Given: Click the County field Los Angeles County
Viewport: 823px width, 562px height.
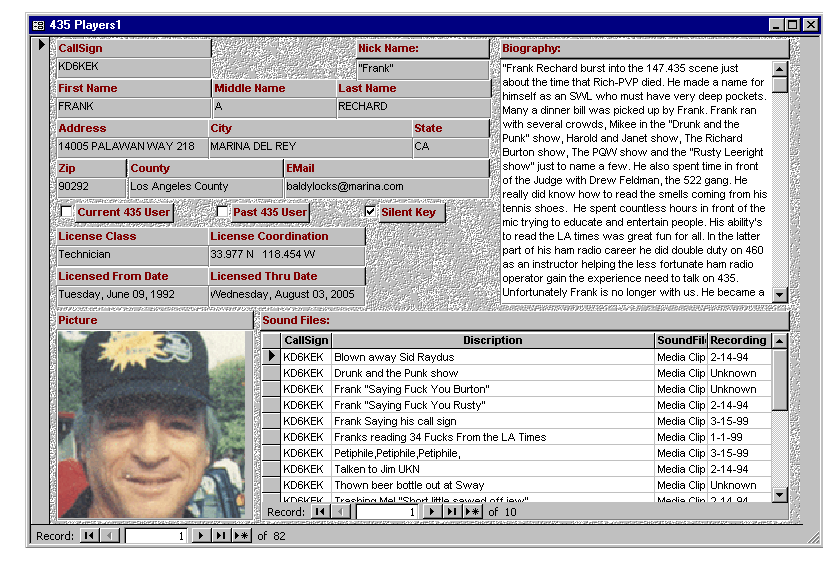Looking at the screenshot, I should pyautogui.click(x=206, y=187).
